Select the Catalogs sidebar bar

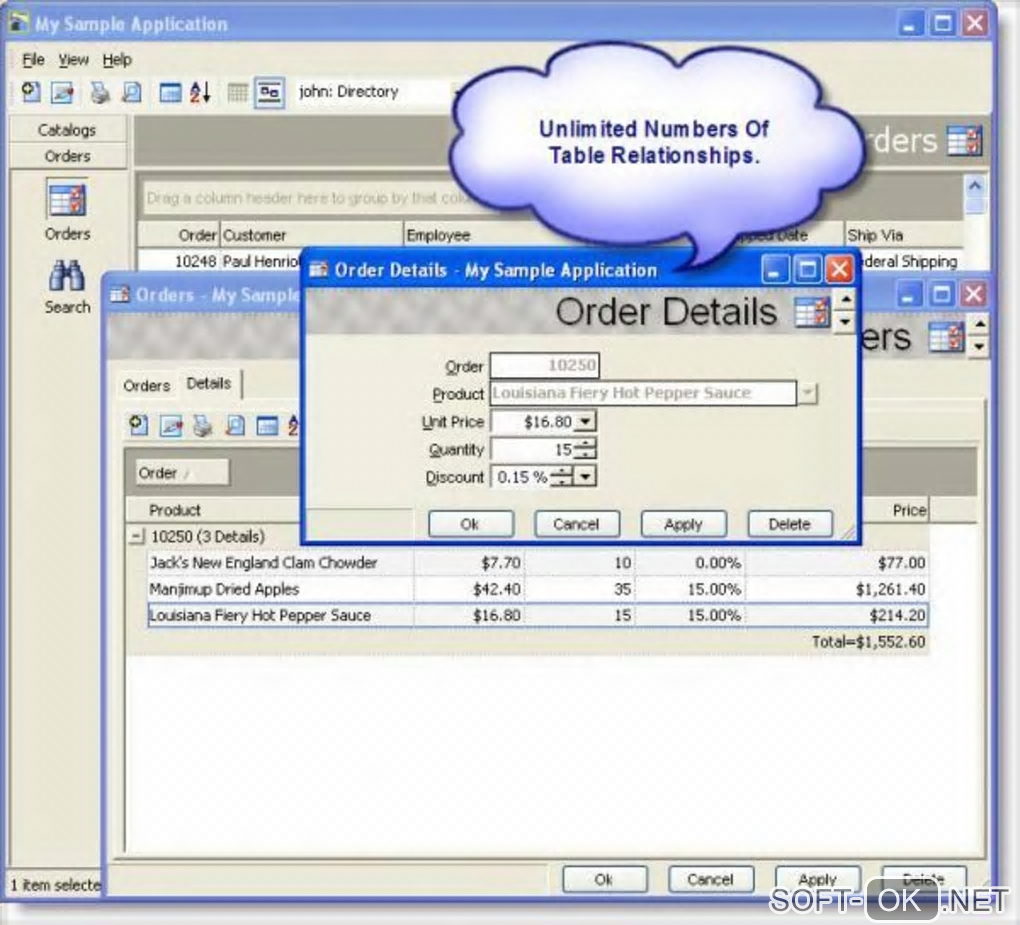(67, 130)
